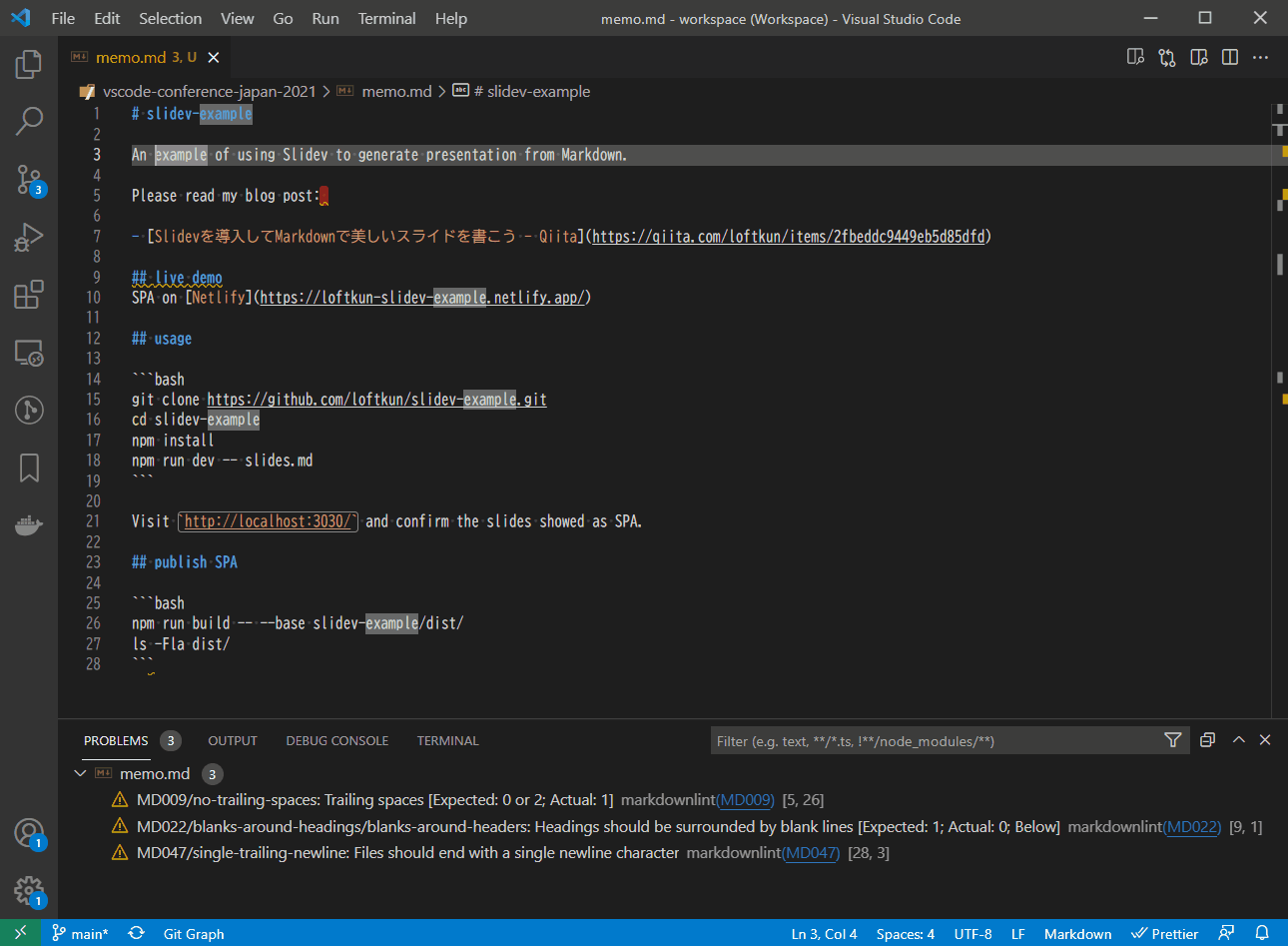The height and width of the screenshot is (946, 1288).
Task: Open the Terminal menu
Action: pyautogui.click(x=387, y=18)
